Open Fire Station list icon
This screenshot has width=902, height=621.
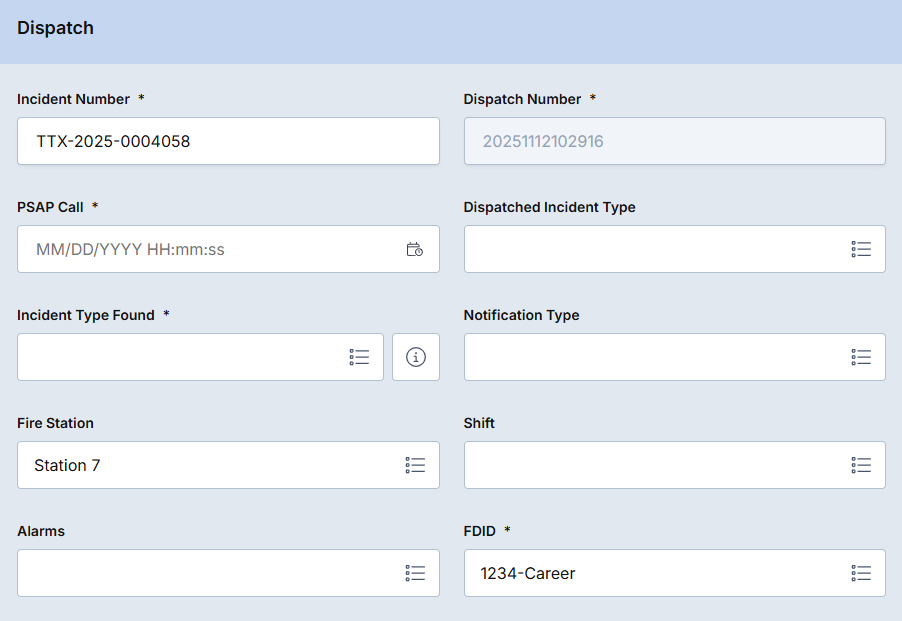tap(415, 465)
